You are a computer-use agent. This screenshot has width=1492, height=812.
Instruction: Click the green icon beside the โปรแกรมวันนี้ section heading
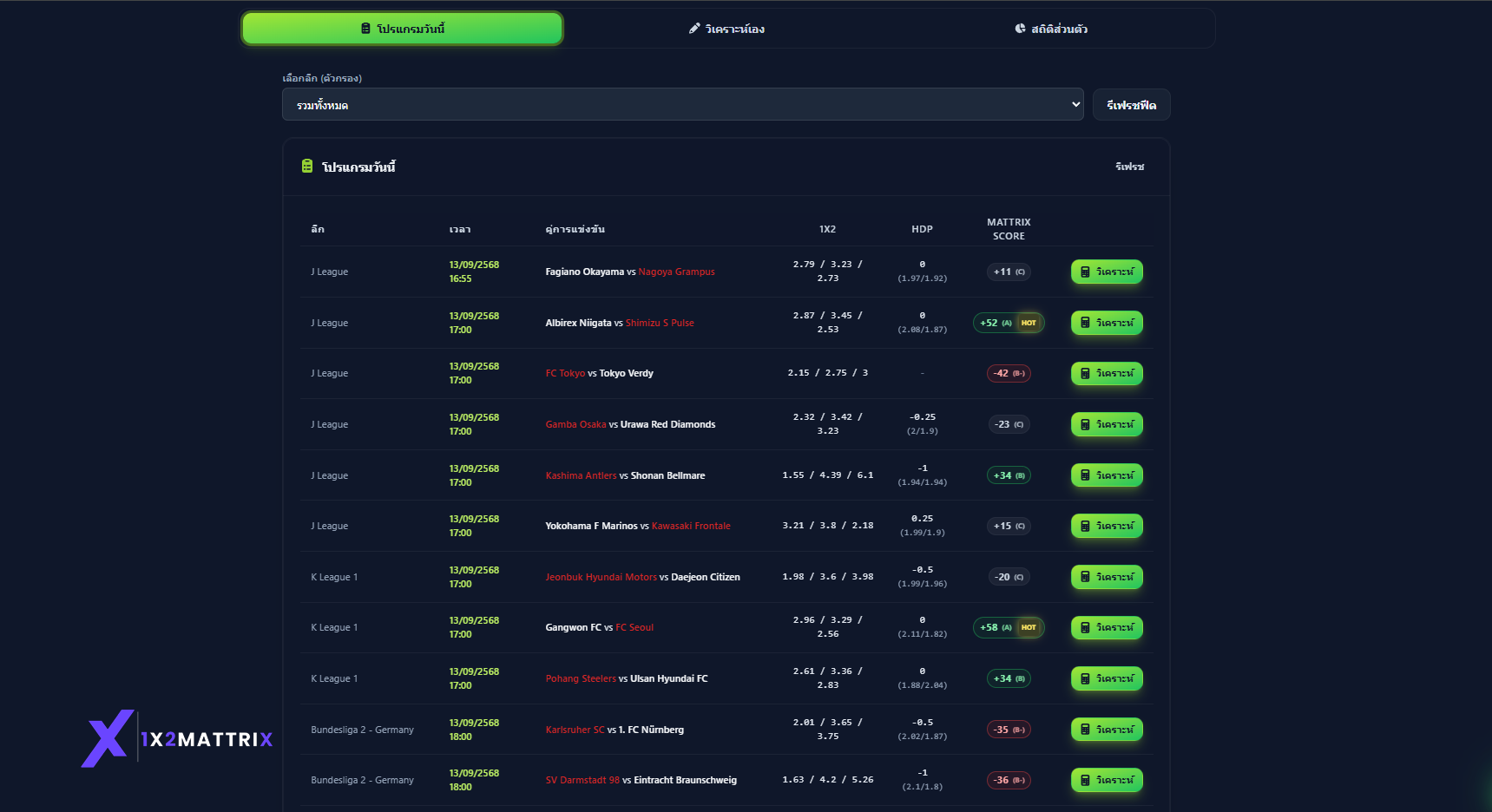click(307, 166)
